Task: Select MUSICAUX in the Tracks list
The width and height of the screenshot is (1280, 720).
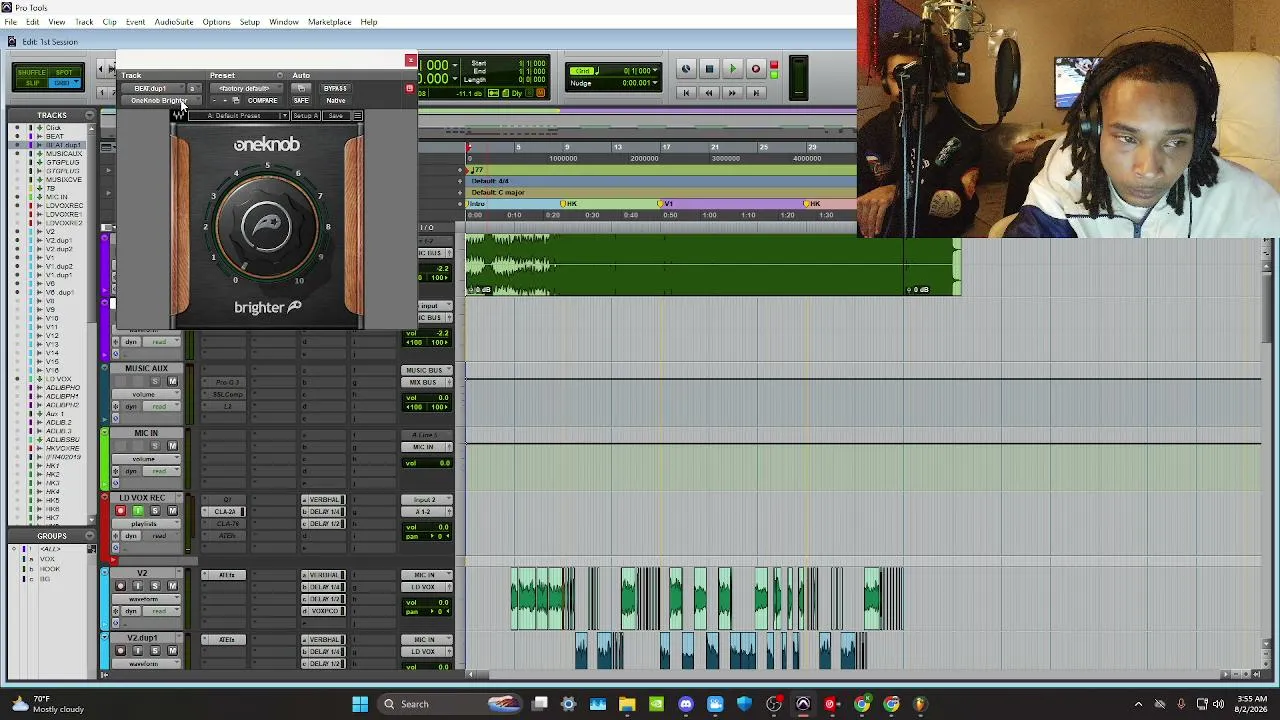Action: (x=63, y=154)
